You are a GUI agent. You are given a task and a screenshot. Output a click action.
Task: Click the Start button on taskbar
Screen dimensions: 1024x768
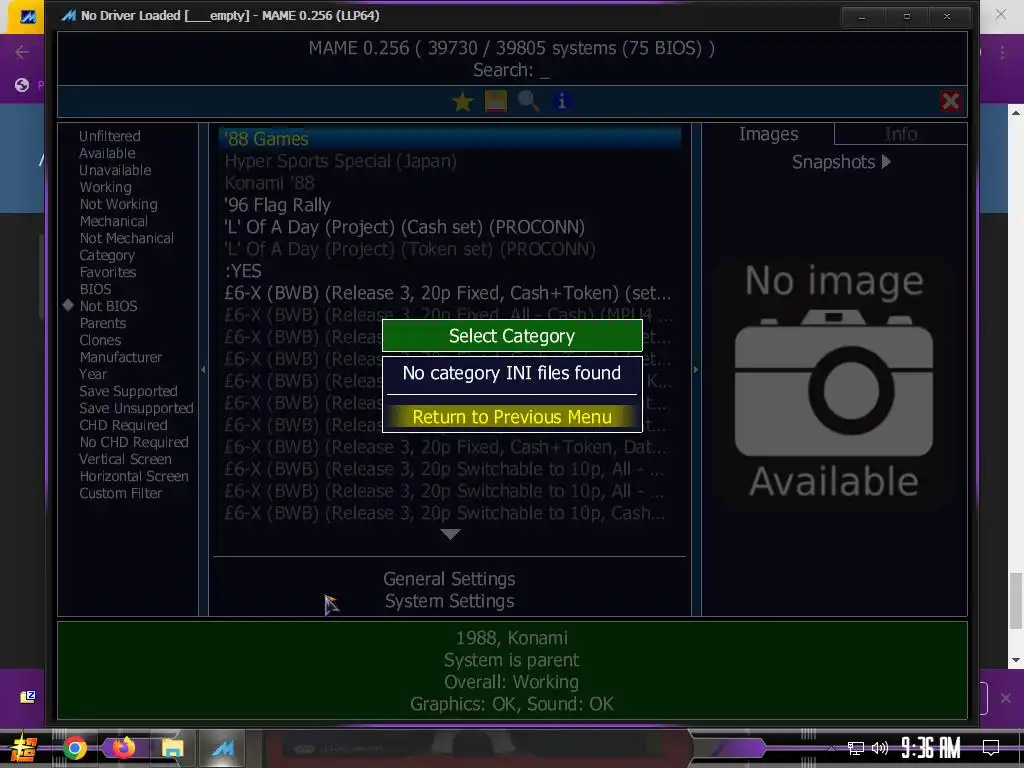click(x=24, y=748)
